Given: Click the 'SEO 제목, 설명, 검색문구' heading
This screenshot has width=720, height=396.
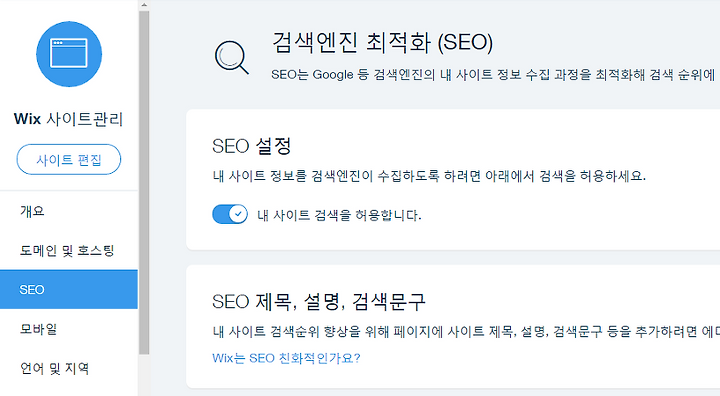Looking at the screenshot, I should [319, 302].
